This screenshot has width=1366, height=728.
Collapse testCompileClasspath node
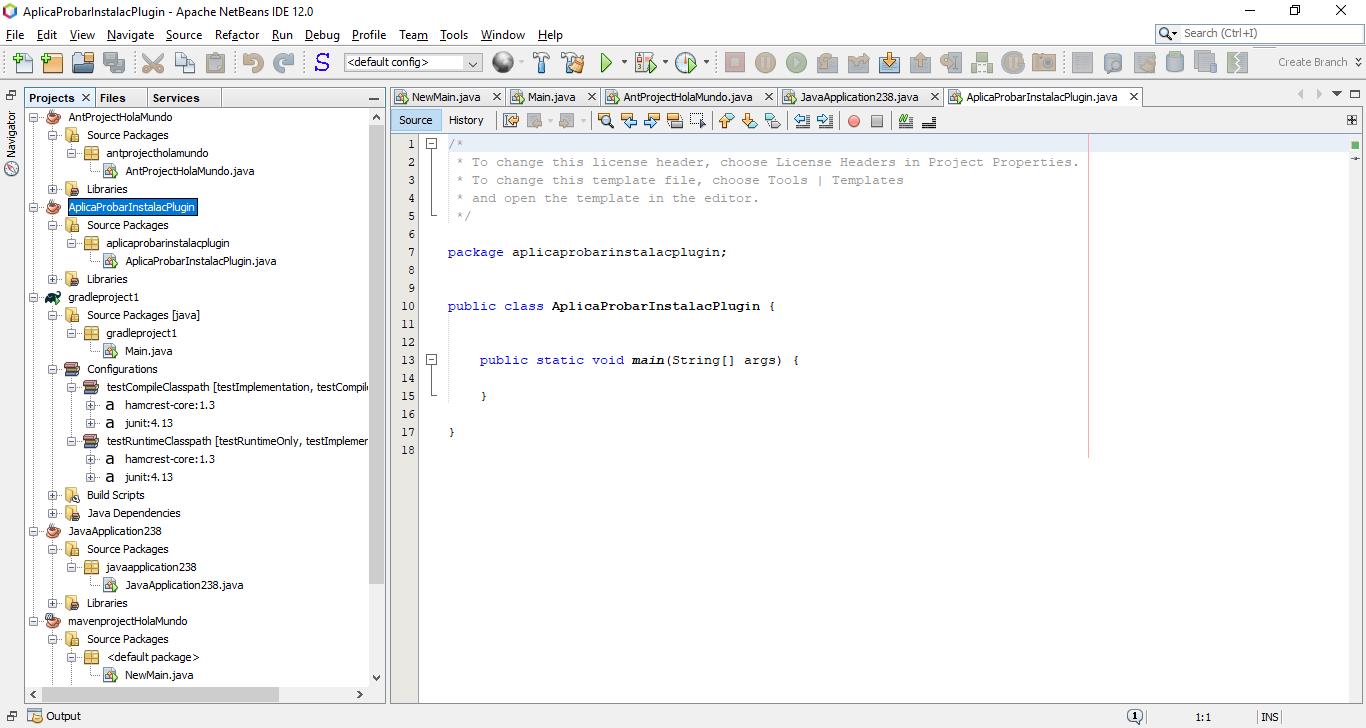tap(72, 387)
